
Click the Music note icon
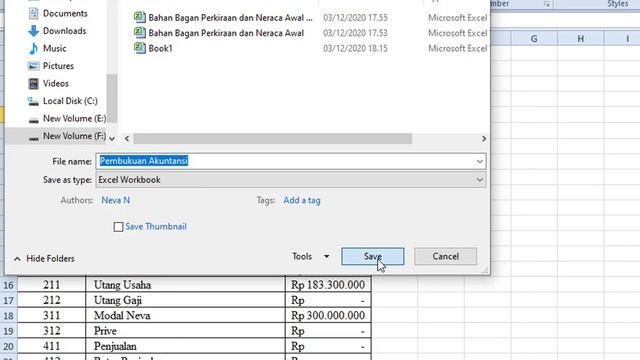point(33,49)
